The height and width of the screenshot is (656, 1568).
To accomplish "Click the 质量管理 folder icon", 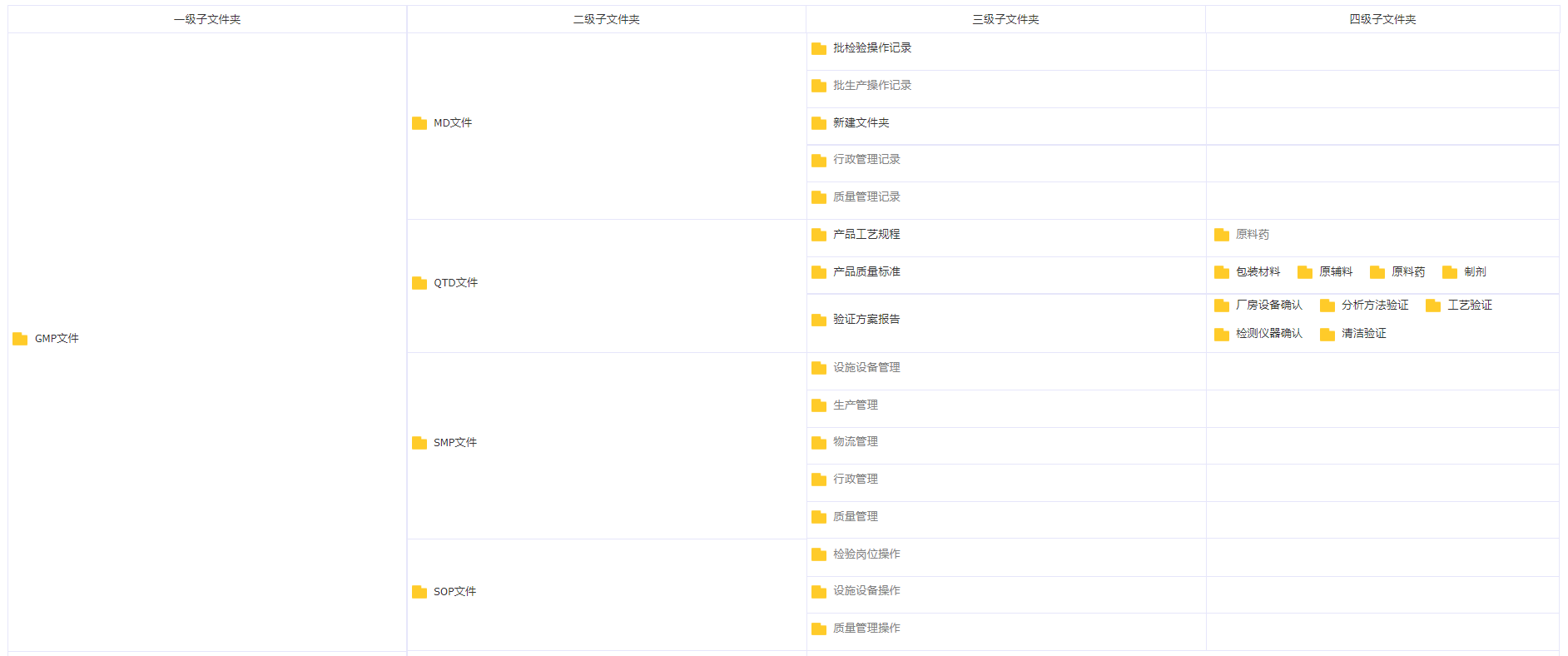I will (x=819, y=517).
